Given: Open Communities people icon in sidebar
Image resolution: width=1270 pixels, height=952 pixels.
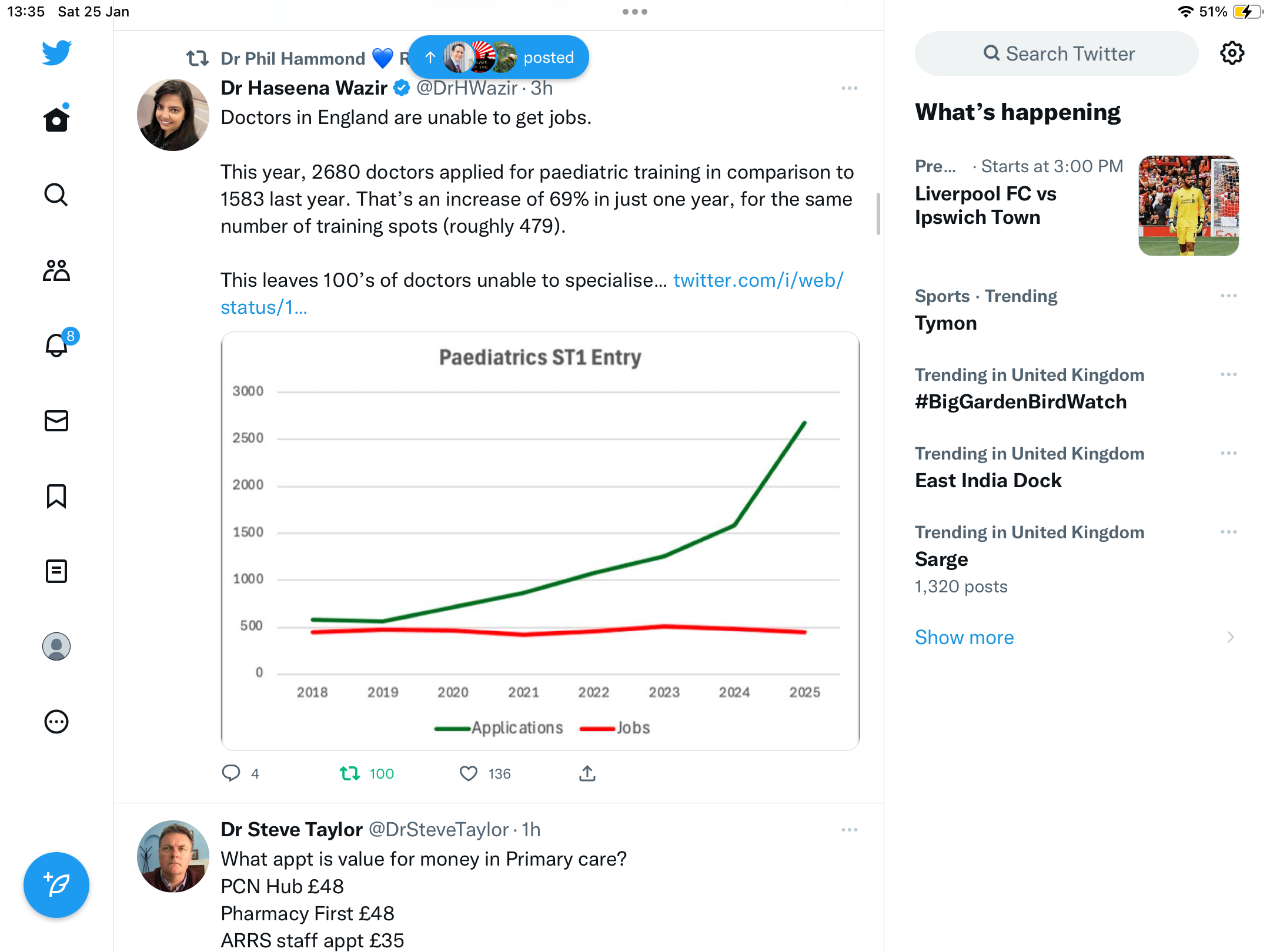Looking at the screenshot, I should tap(56, 270).
